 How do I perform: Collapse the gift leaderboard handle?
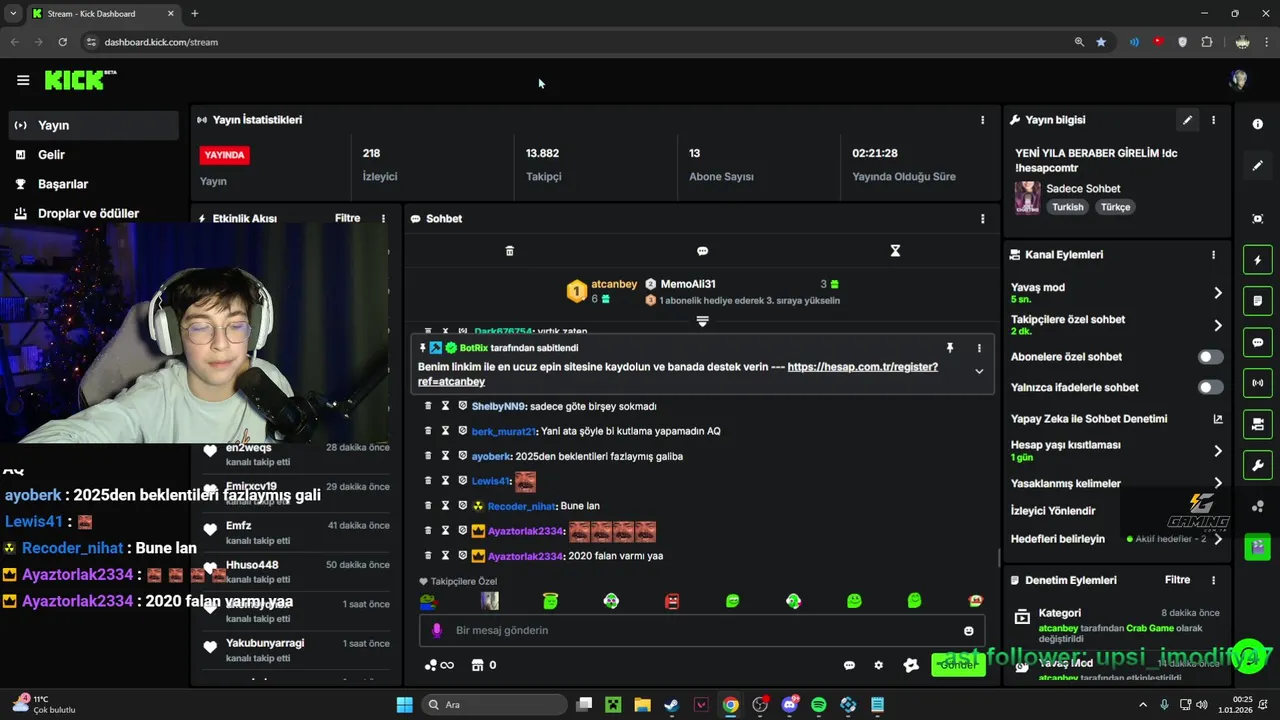click(702, 321)
